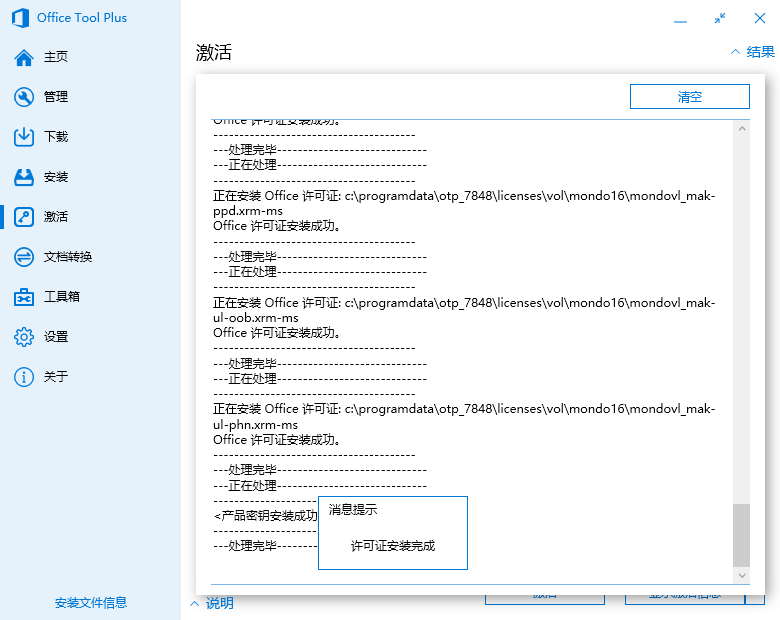Clear the log with 清空 button
This screenshot has height=620, width=780.
point(689,96)
